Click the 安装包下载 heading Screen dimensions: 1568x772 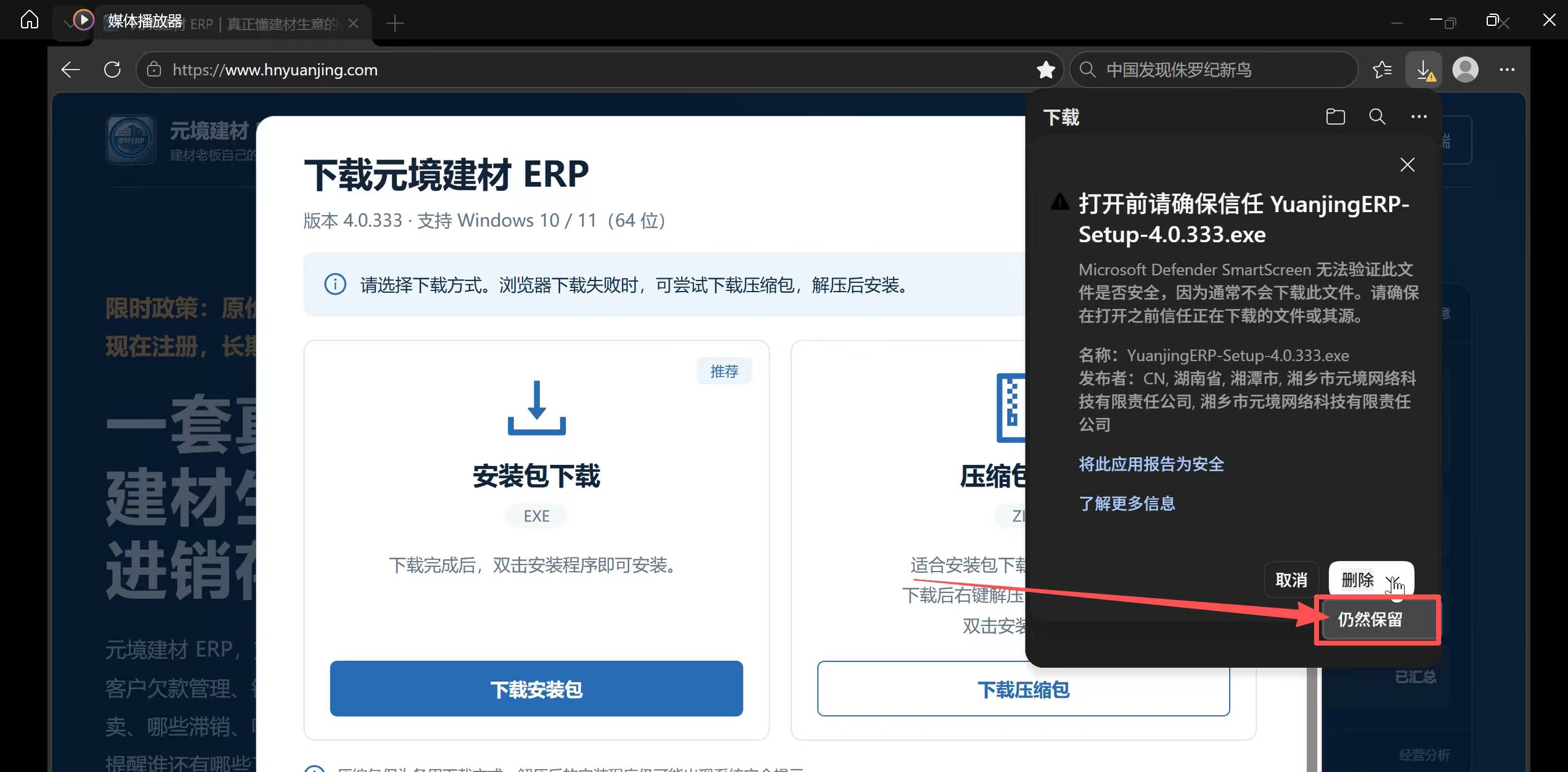coord(536,476)
